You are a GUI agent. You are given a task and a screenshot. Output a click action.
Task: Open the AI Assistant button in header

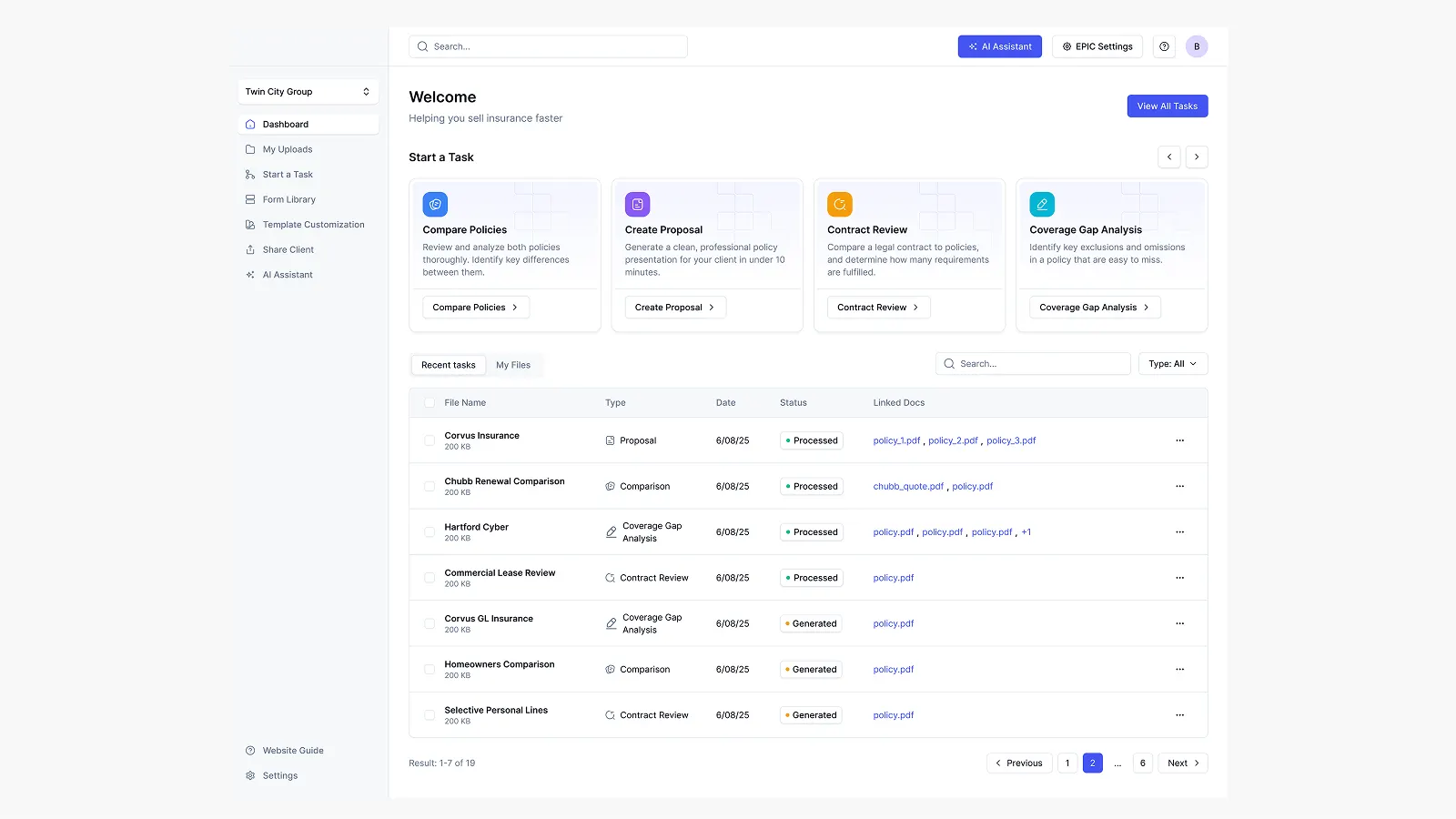[x=1000, y=46]
